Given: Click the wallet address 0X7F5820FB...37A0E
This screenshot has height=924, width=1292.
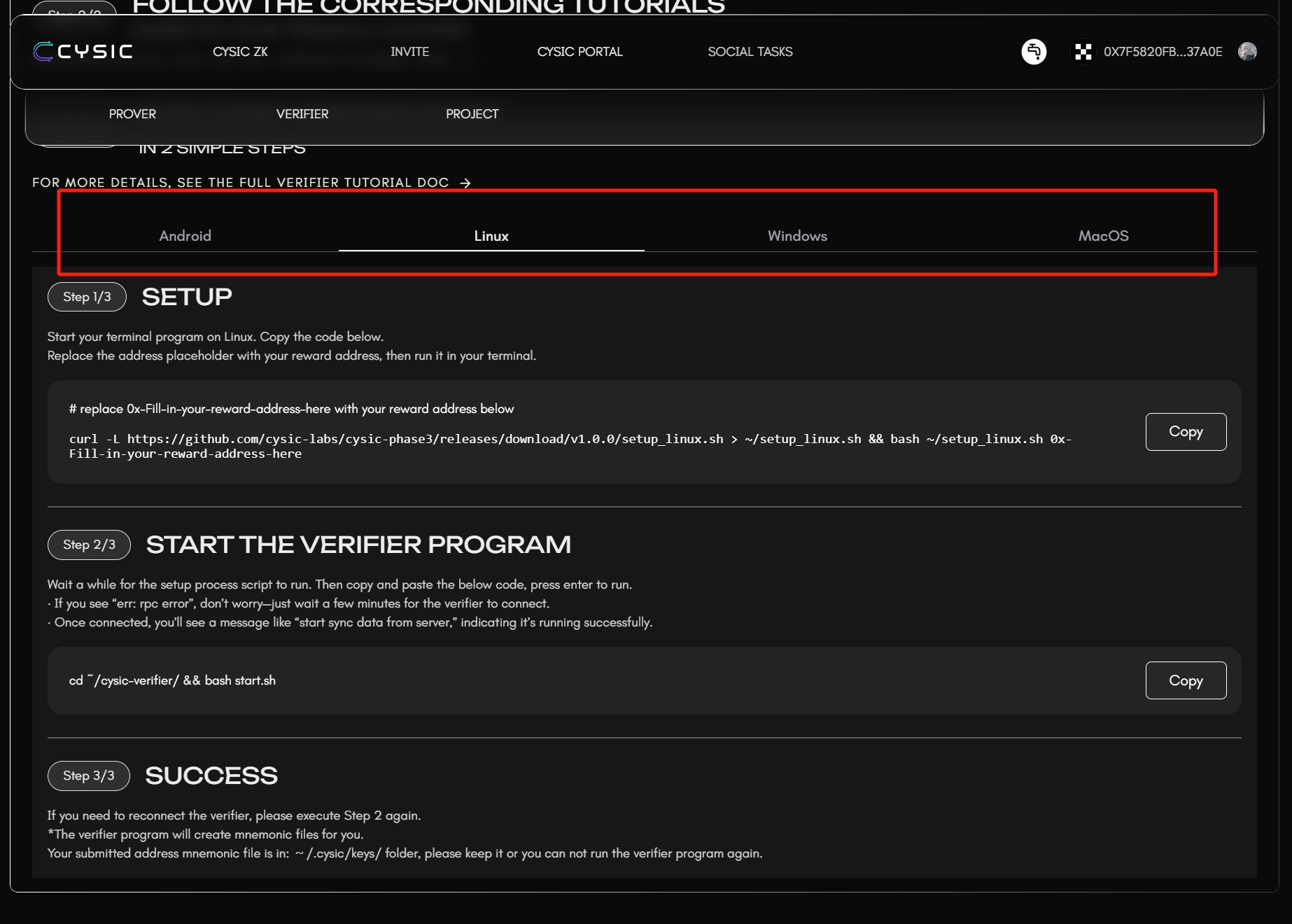Looking at the screenshot, I should pyautogui.click(x=1163, y=52).
